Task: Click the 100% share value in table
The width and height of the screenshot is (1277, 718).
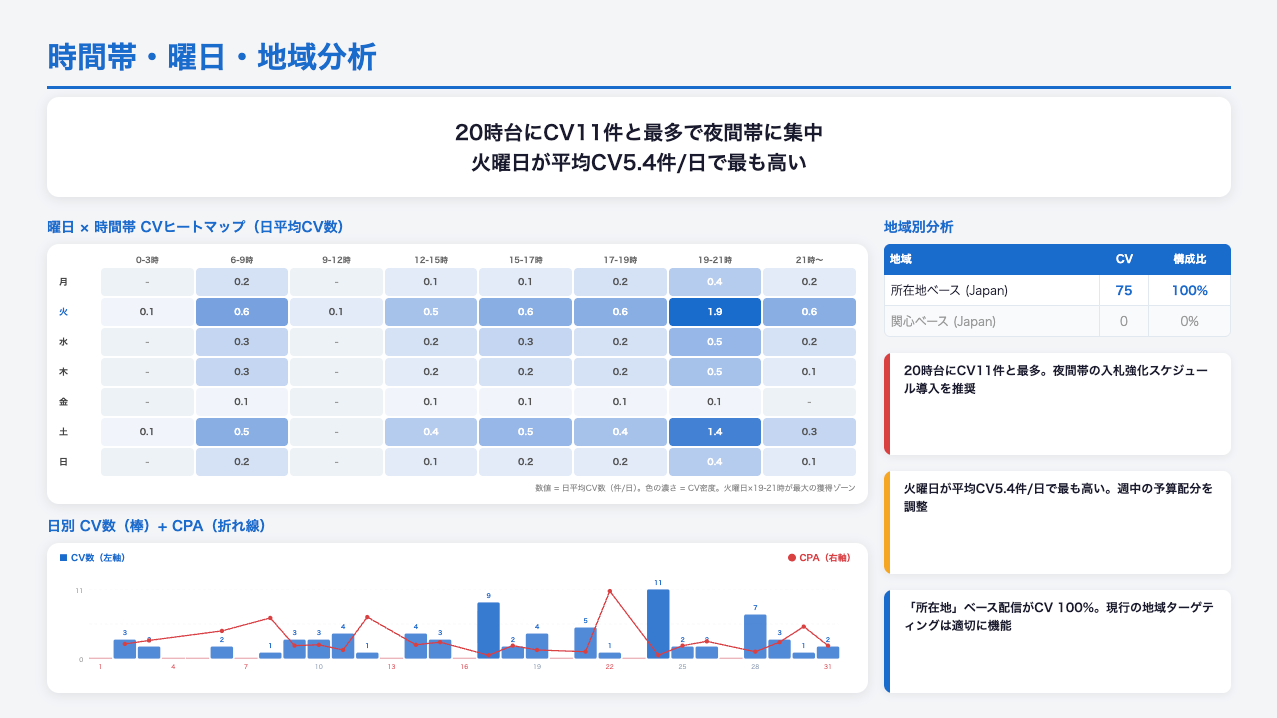Action: (x=1189, y=290)
